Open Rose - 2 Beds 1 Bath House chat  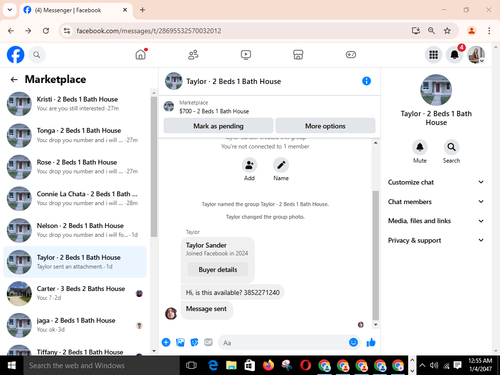coord(75,167)
